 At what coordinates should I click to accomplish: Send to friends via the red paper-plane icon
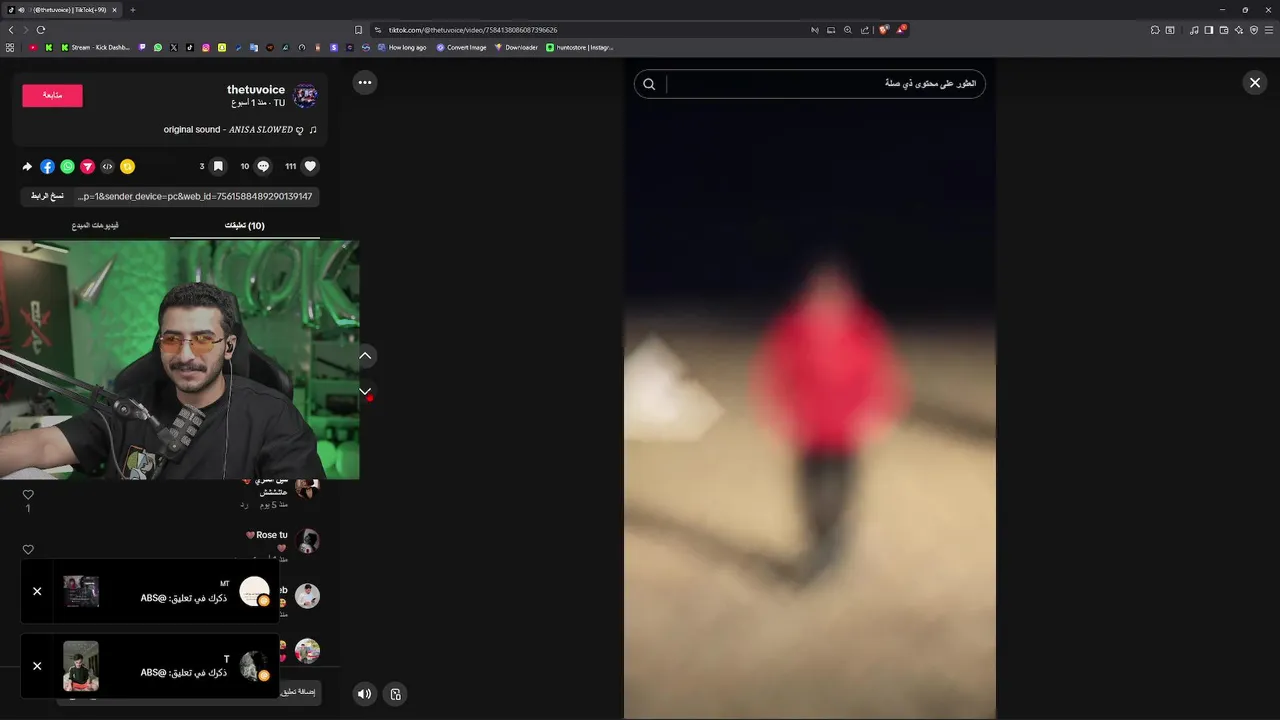[x=87, y=167]
